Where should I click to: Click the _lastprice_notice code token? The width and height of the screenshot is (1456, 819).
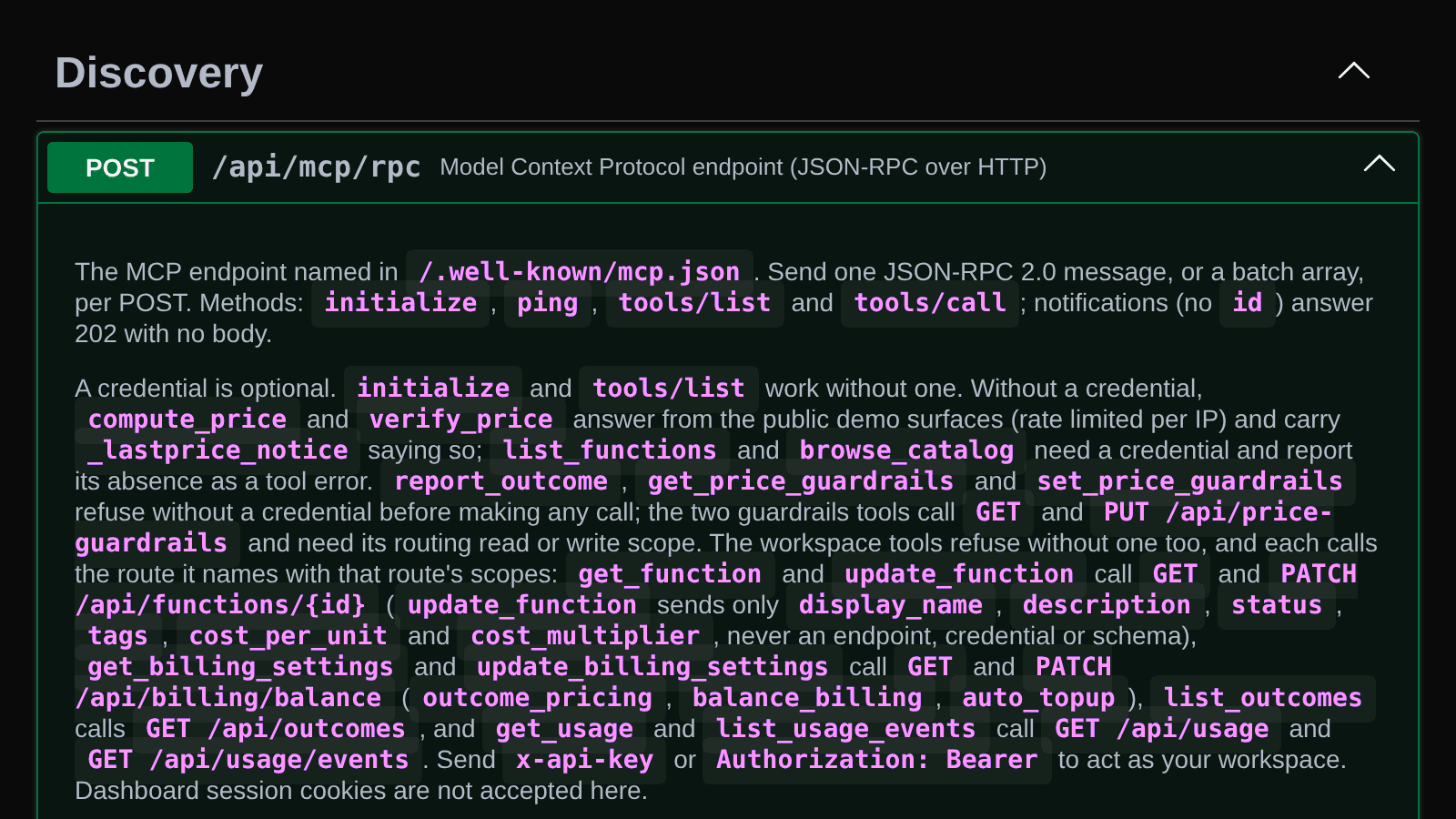217,450
